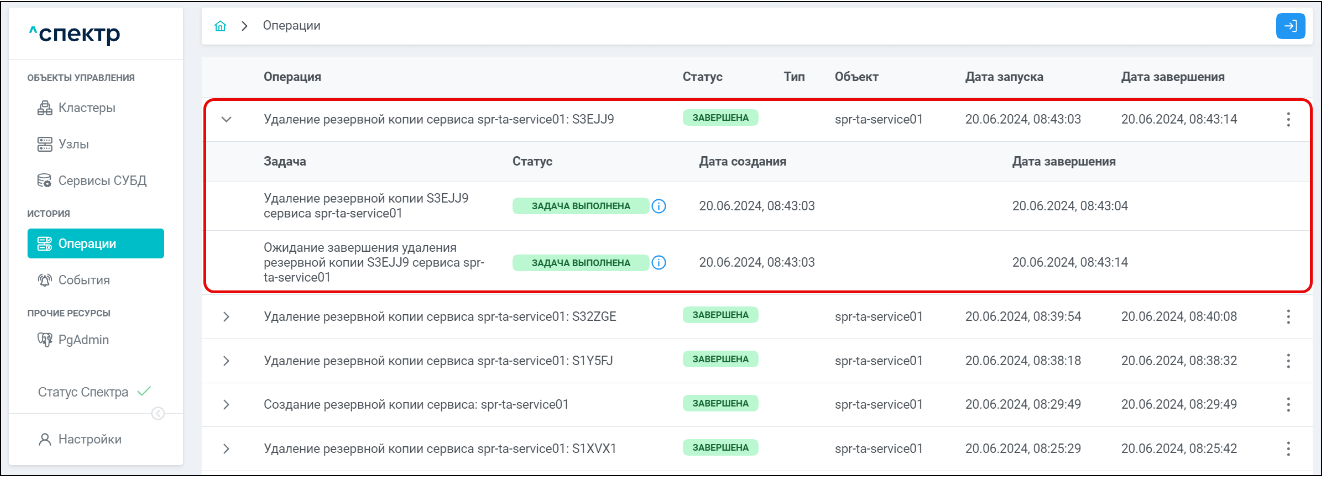The width and height of the screenshot is (1323, 477).
Task: Open three-dot menu for S3EJJ9 operation
Action: click(1288, 120)
